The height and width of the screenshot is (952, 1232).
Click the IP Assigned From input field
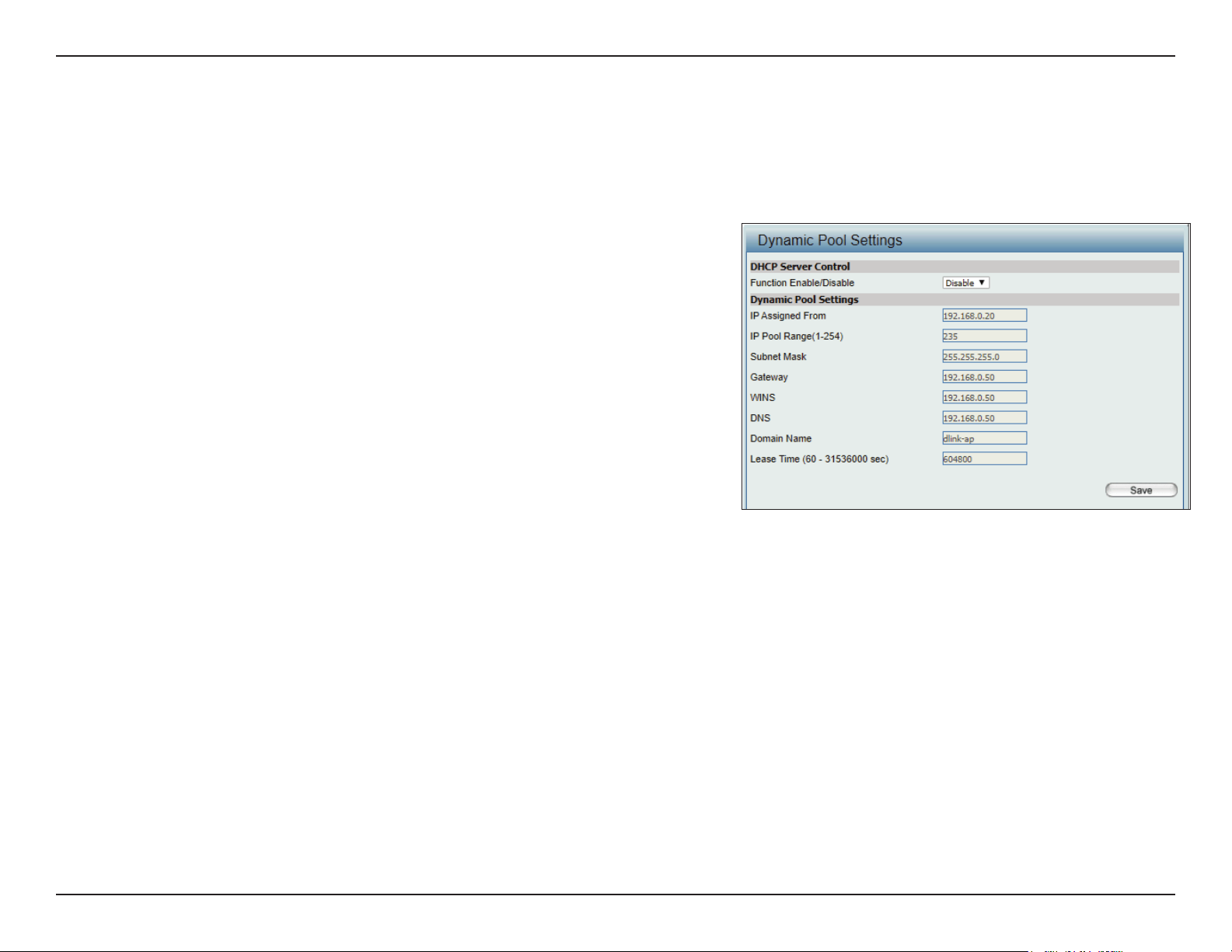[x=984, y=316]
